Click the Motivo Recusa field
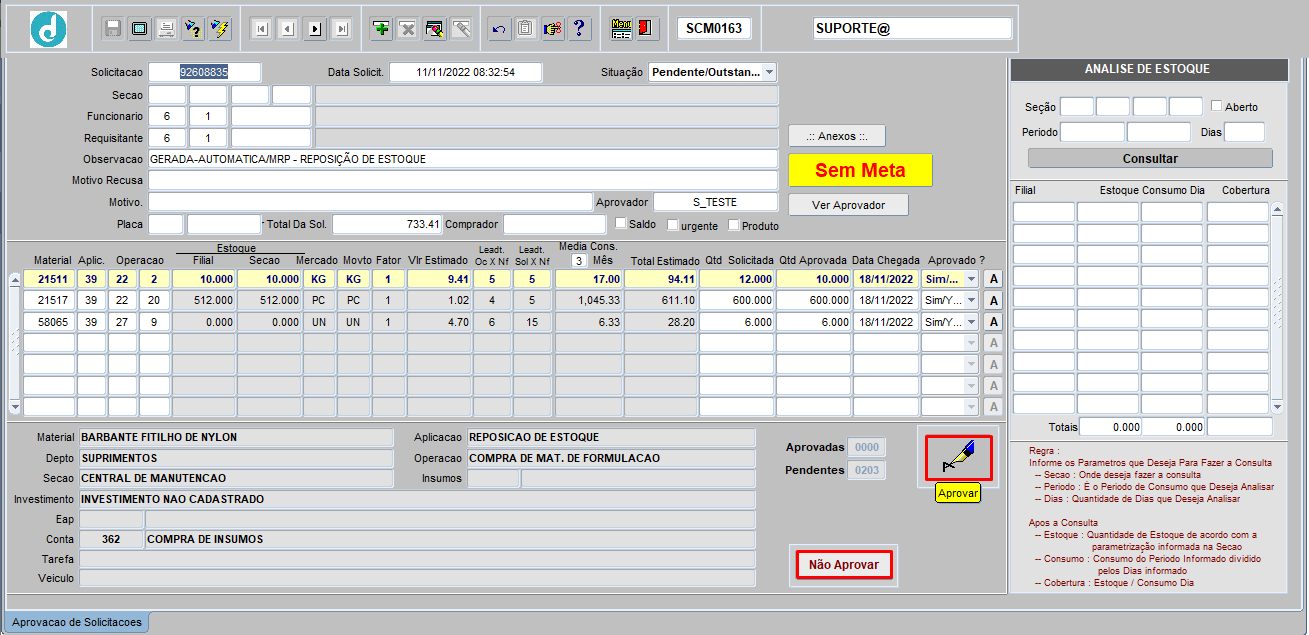Screen dimensions: 1309x635 463,180
